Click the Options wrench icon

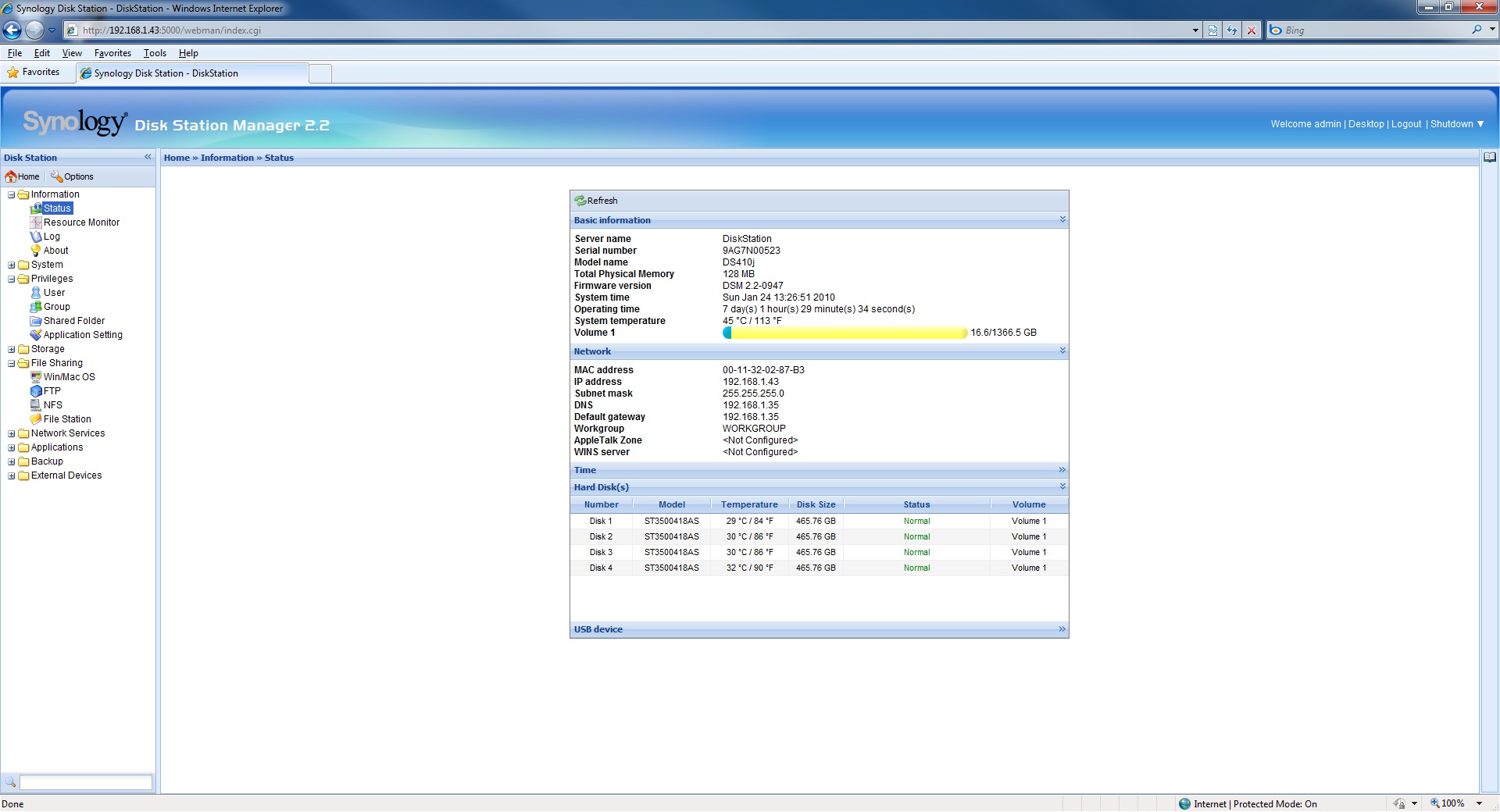tap(56, 176)
